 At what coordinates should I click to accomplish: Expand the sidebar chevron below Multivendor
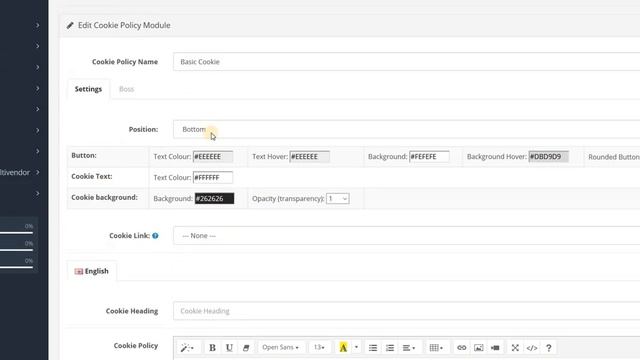[37, 193]
